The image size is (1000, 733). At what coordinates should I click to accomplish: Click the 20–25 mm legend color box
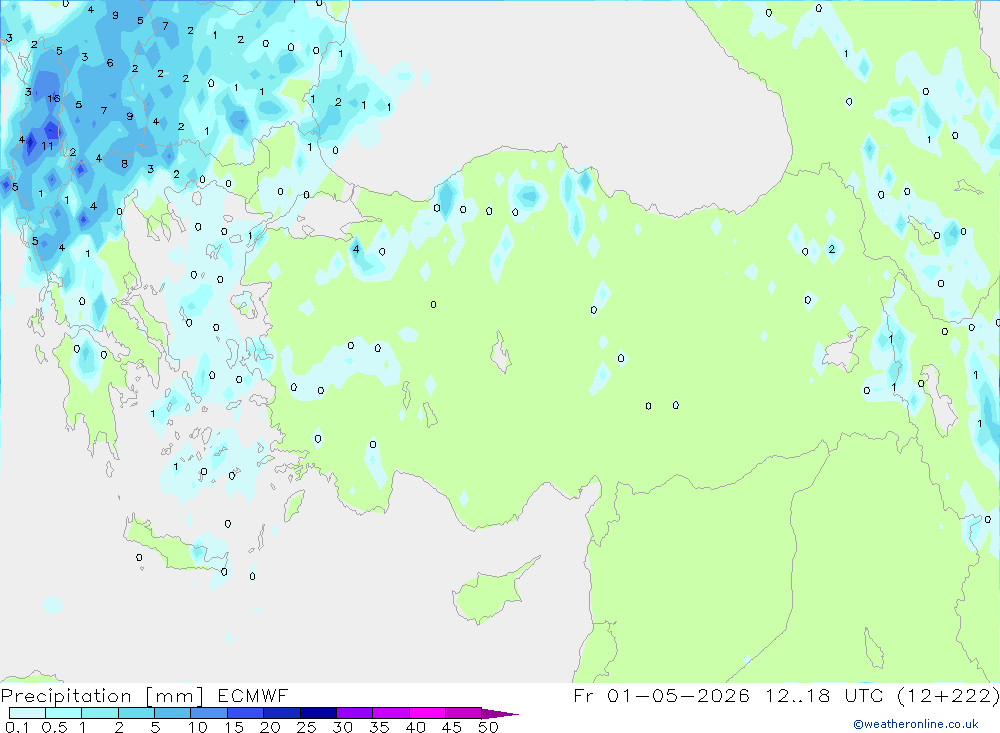pyautogui.click(x=282, y=713)
